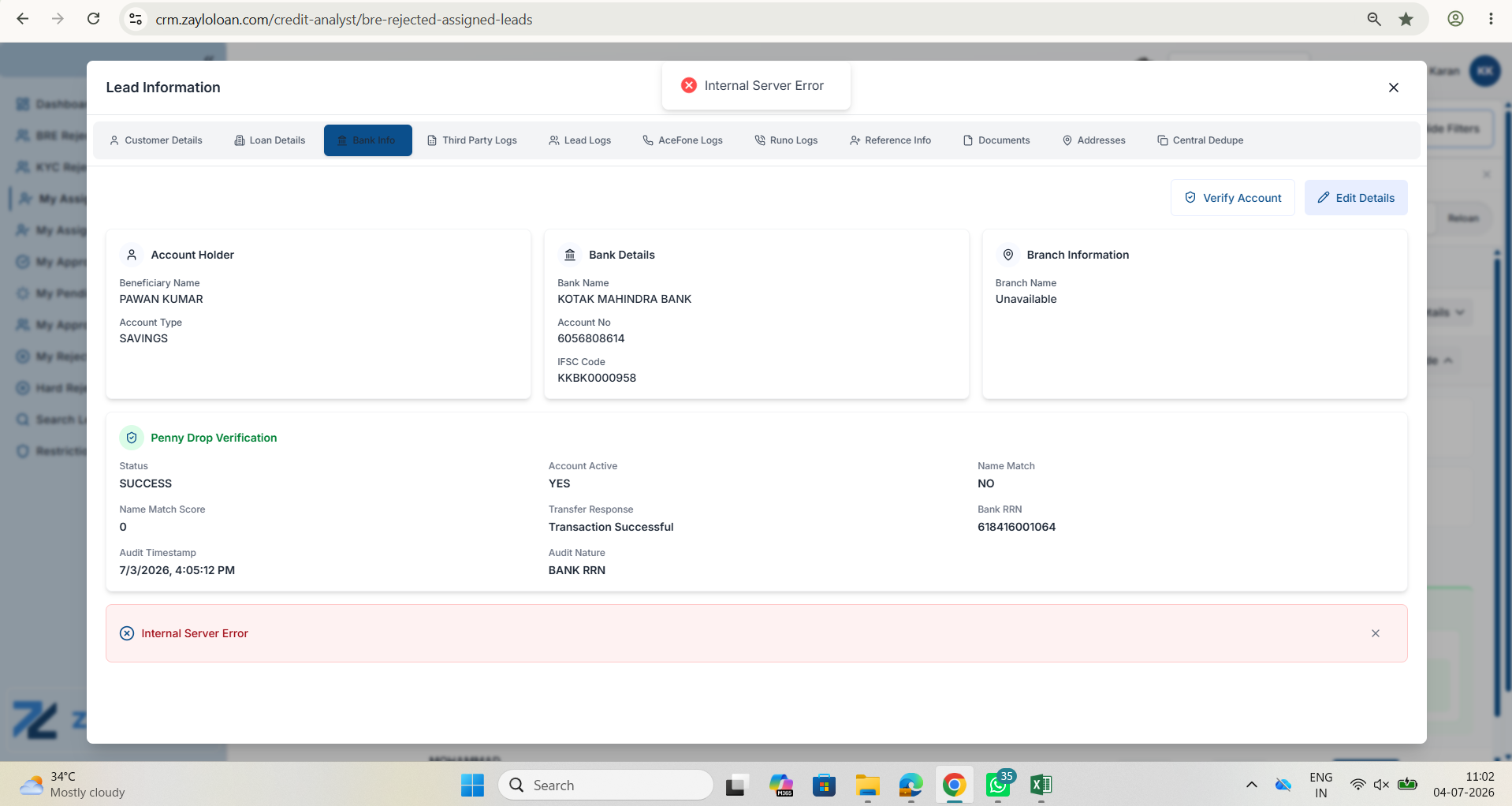Click the Branch Information location pin icon
The image size is (1512, 806).
pyautogui.click(x=1008, y=255)
